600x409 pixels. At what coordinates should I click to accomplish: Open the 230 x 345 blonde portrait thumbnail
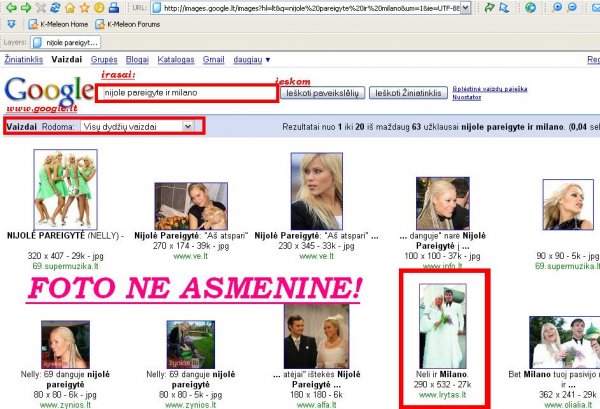316,191
